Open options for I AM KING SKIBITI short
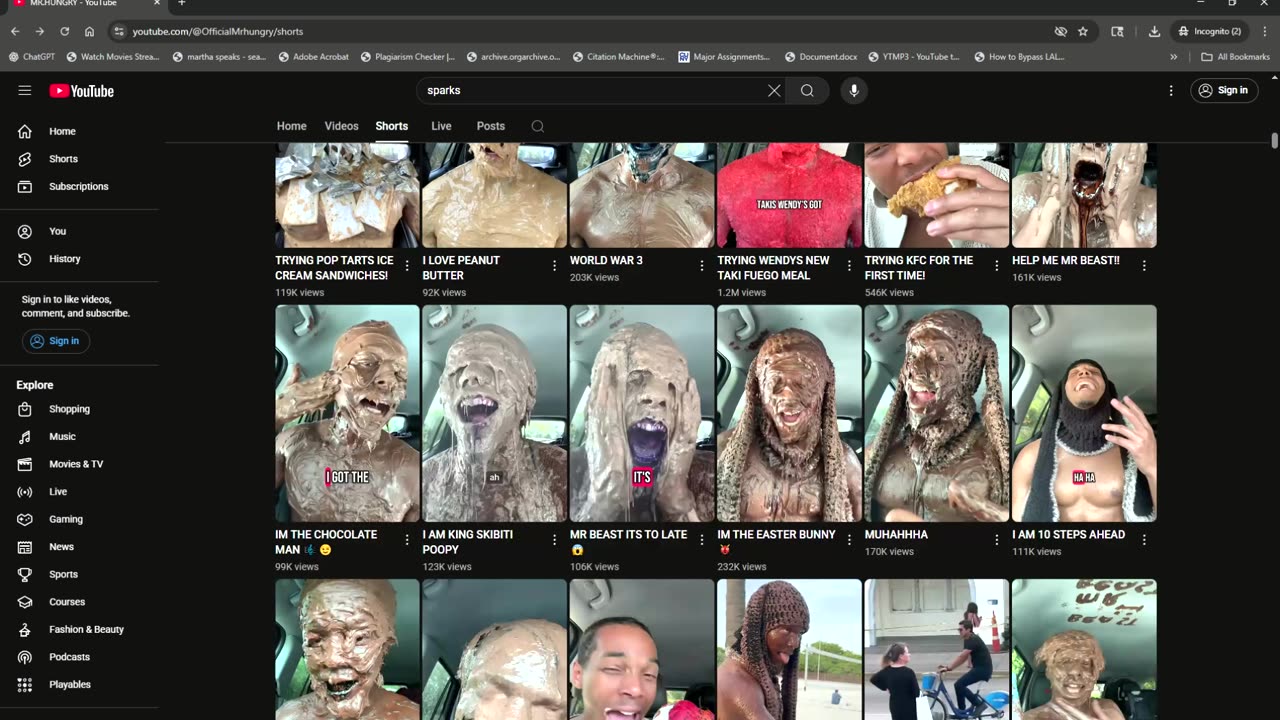This screenshot has width=1280, height=720. (x=554, y=540)
